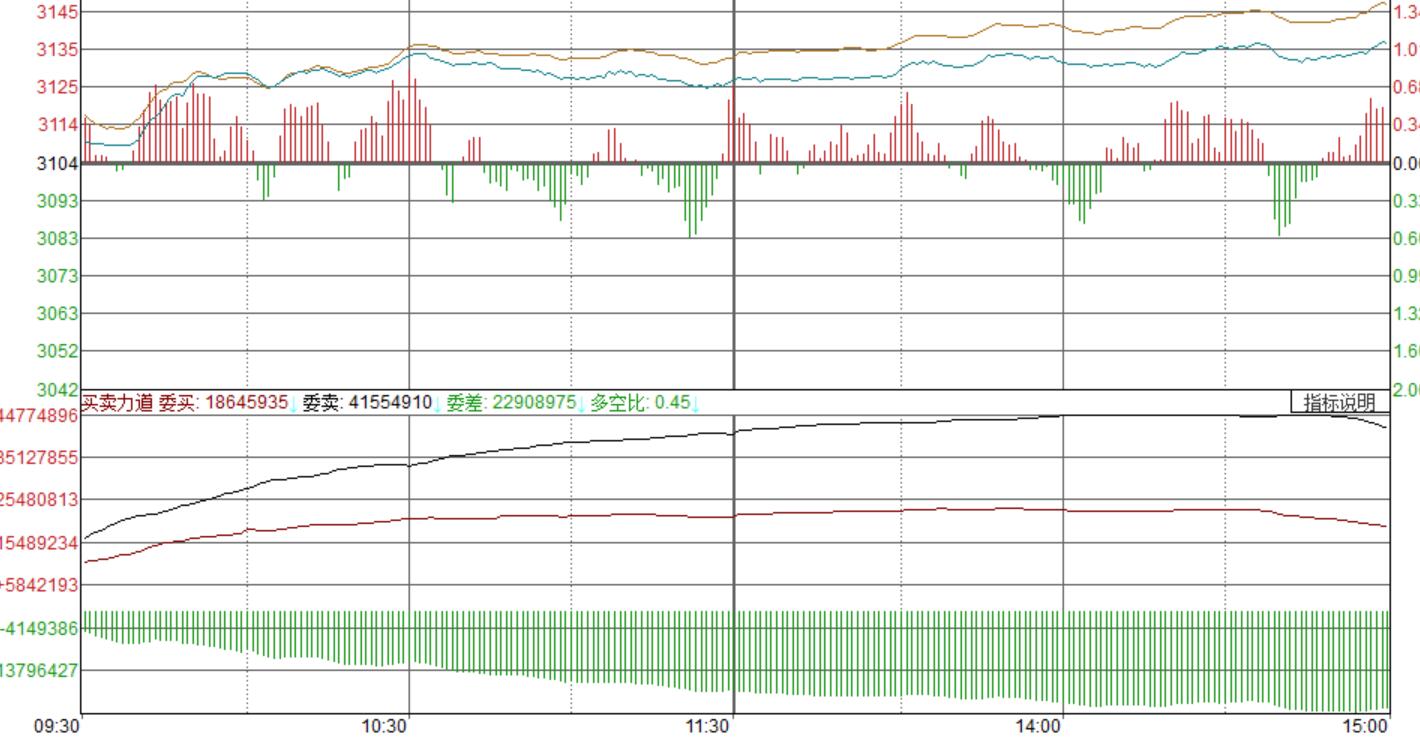Select the 3073 price axis label
1420x738 pixels.
(58, 276)
